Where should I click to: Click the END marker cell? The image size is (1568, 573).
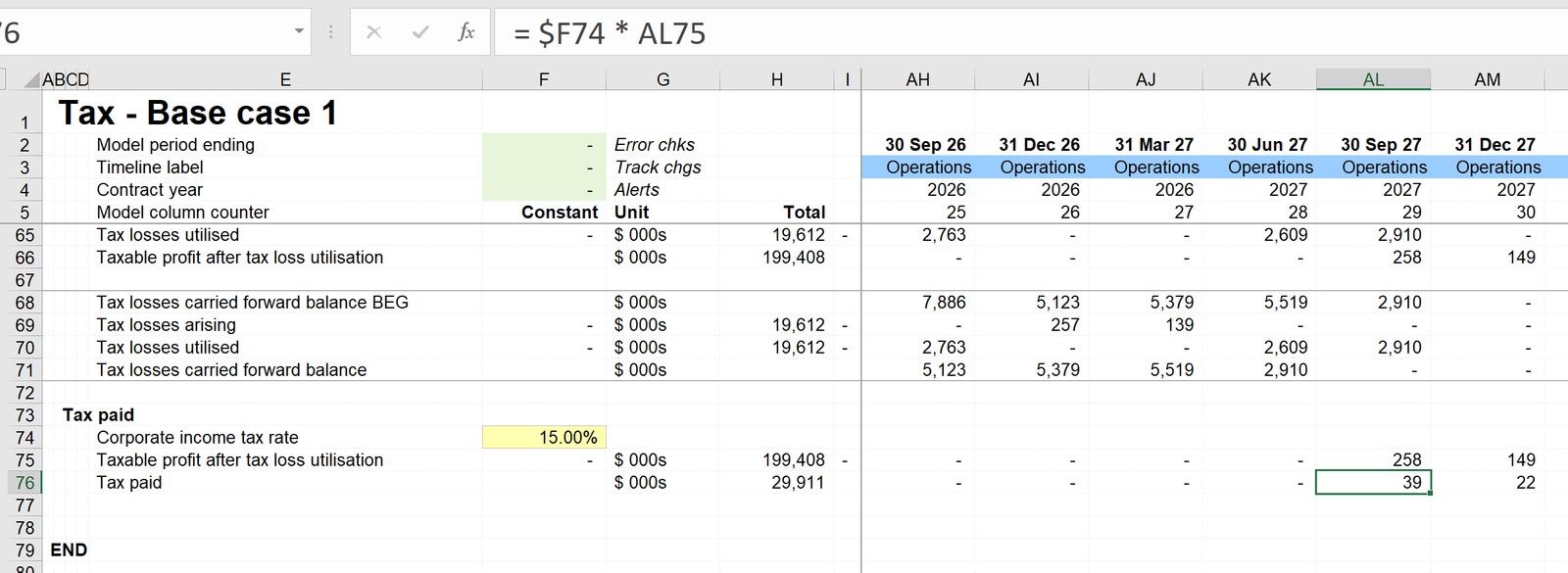point(69,550)
